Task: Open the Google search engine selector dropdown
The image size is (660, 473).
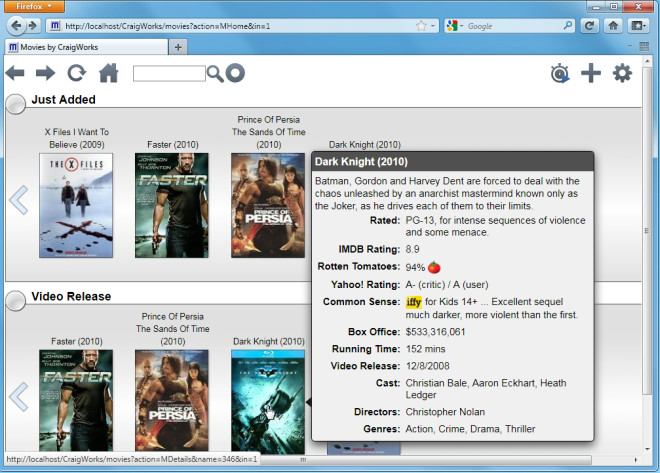Action: (x=455, y=26)
